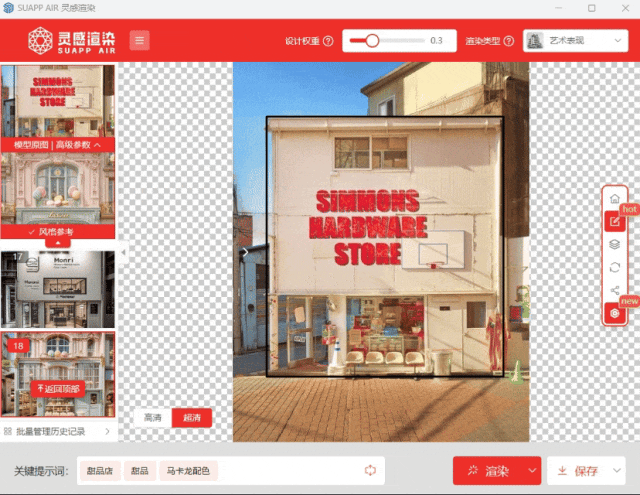The width and height of the screenshot is (640, 495).
Task: Click the refresh keywords icon in prompt bar
Action: [370, 470]
